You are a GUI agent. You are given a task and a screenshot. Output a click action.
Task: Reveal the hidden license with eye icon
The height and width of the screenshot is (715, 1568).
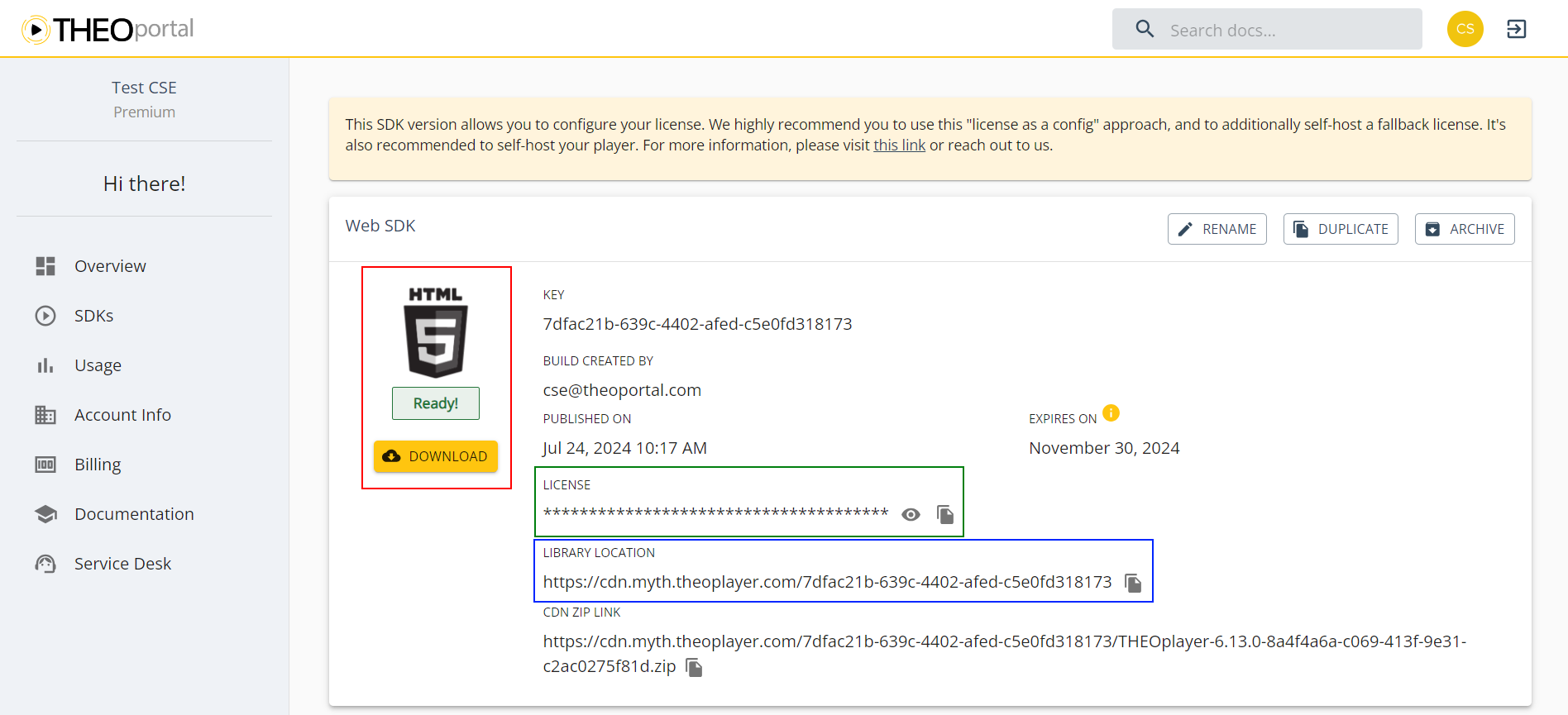click(x=911, y=515)
